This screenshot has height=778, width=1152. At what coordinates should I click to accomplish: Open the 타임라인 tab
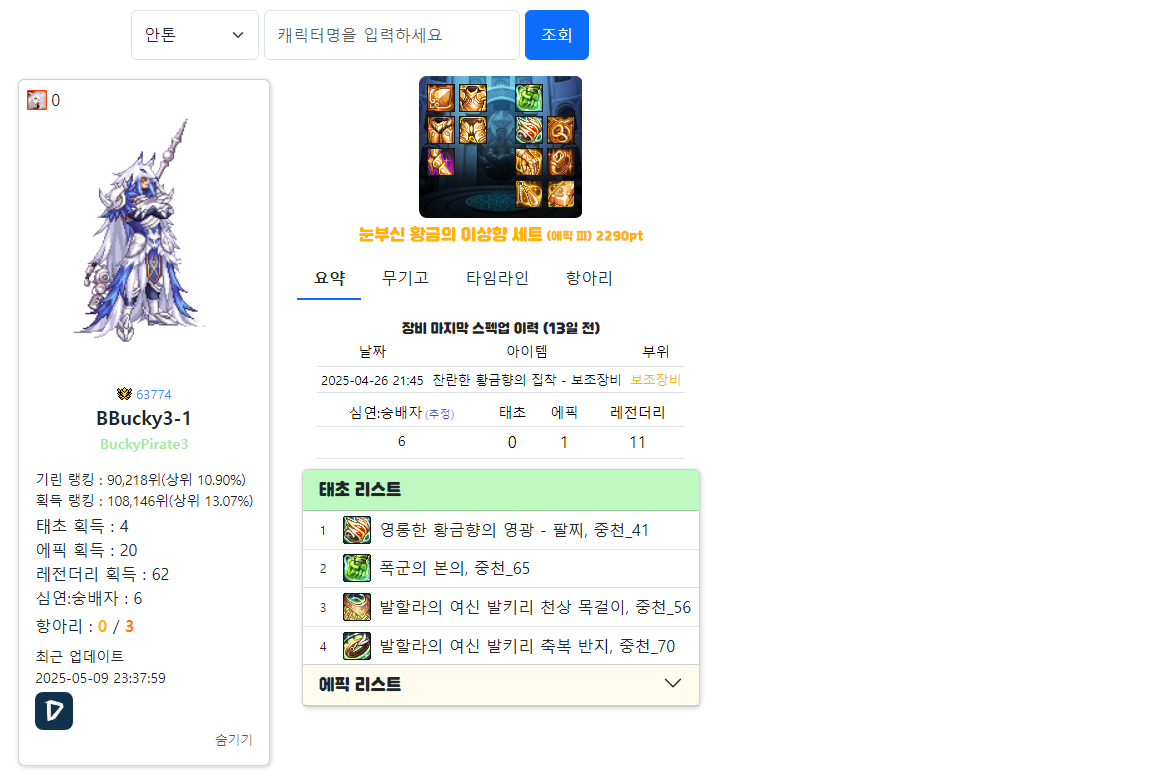[x=497, y=278]
